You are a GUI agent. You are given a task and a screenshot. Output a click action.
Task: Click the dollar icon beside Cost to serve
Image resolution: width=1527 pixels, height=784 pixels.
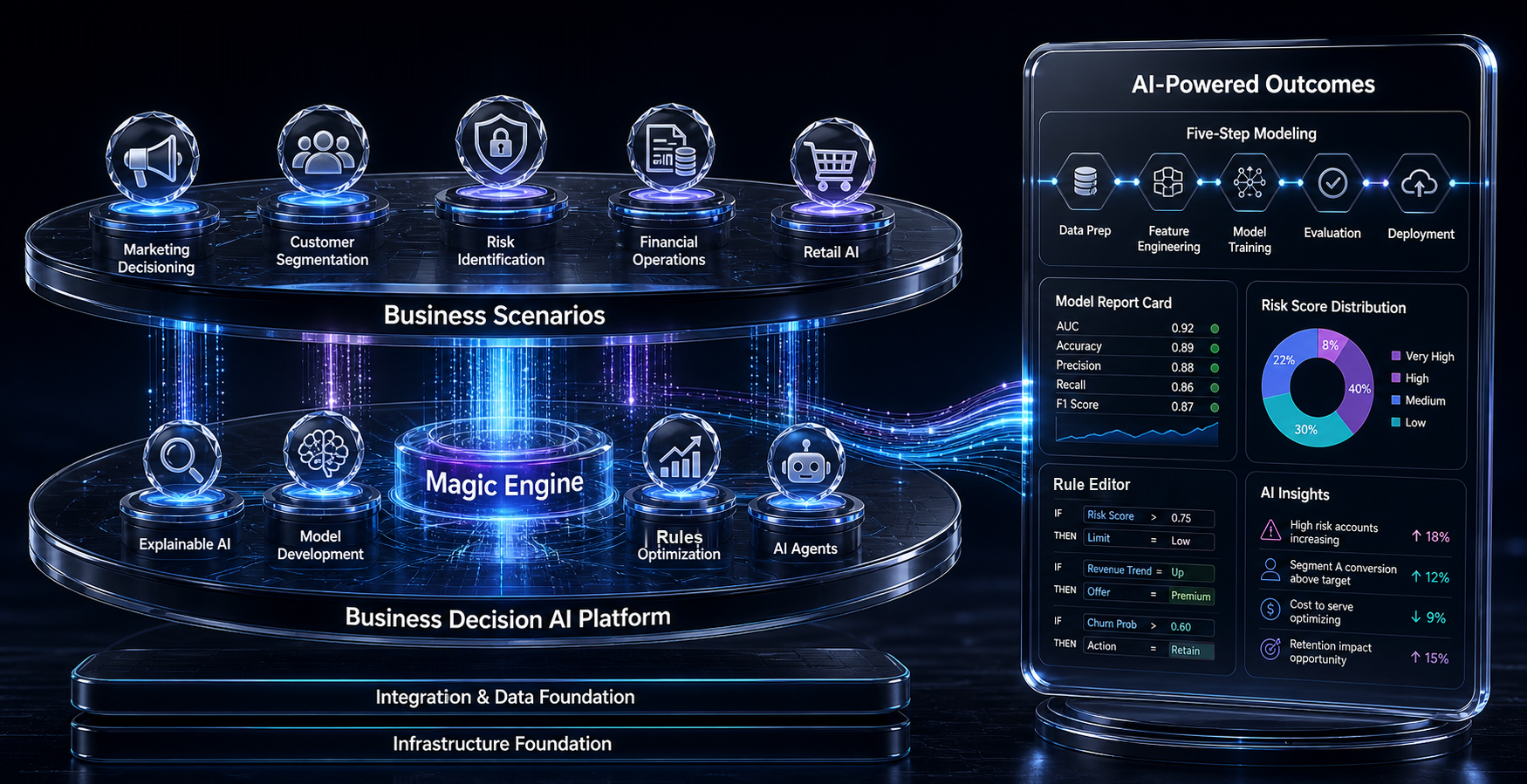point(1271,610)
